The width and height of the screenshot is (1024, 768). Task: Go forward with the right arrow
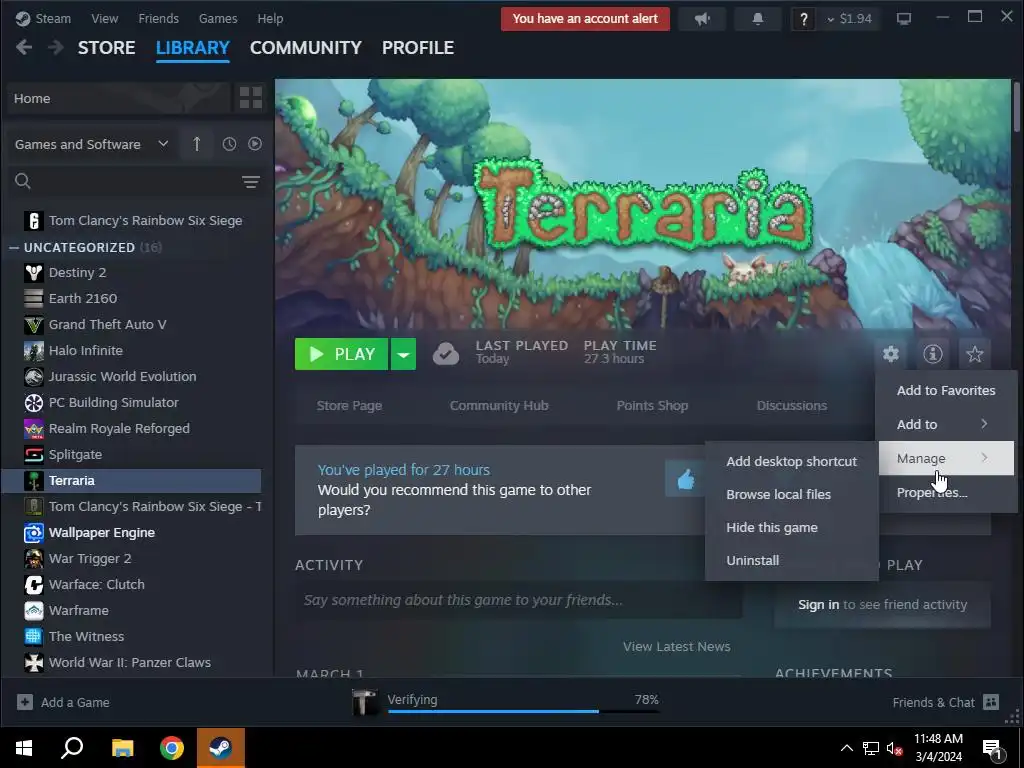[x=56, y=48]
